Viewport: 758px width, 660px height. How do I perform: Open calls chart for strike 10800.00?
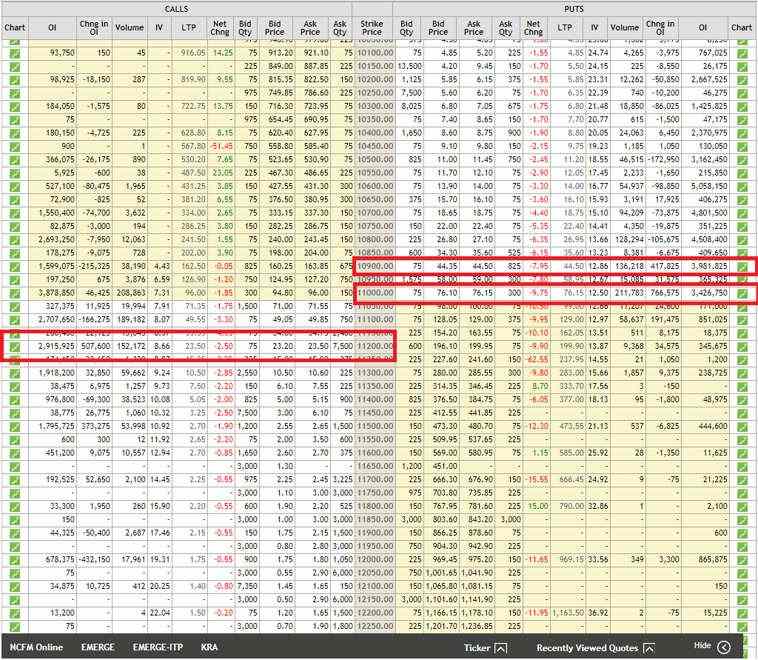point(15,240)
